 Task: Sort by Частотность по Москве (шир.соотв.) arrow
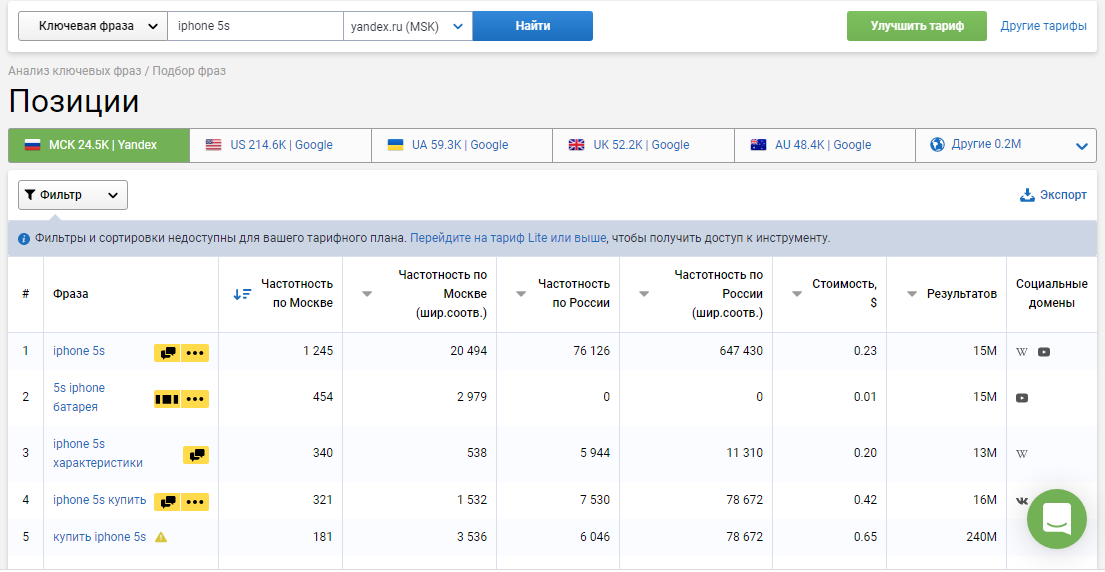point(366,294)
